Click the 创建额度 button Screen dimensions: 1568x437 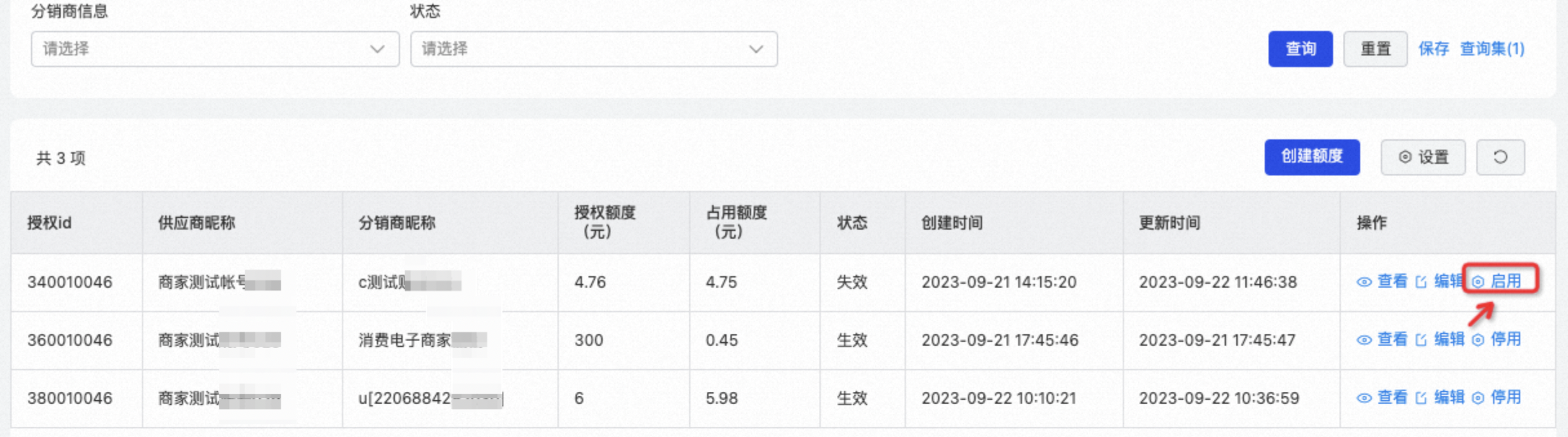(1312, 157)
